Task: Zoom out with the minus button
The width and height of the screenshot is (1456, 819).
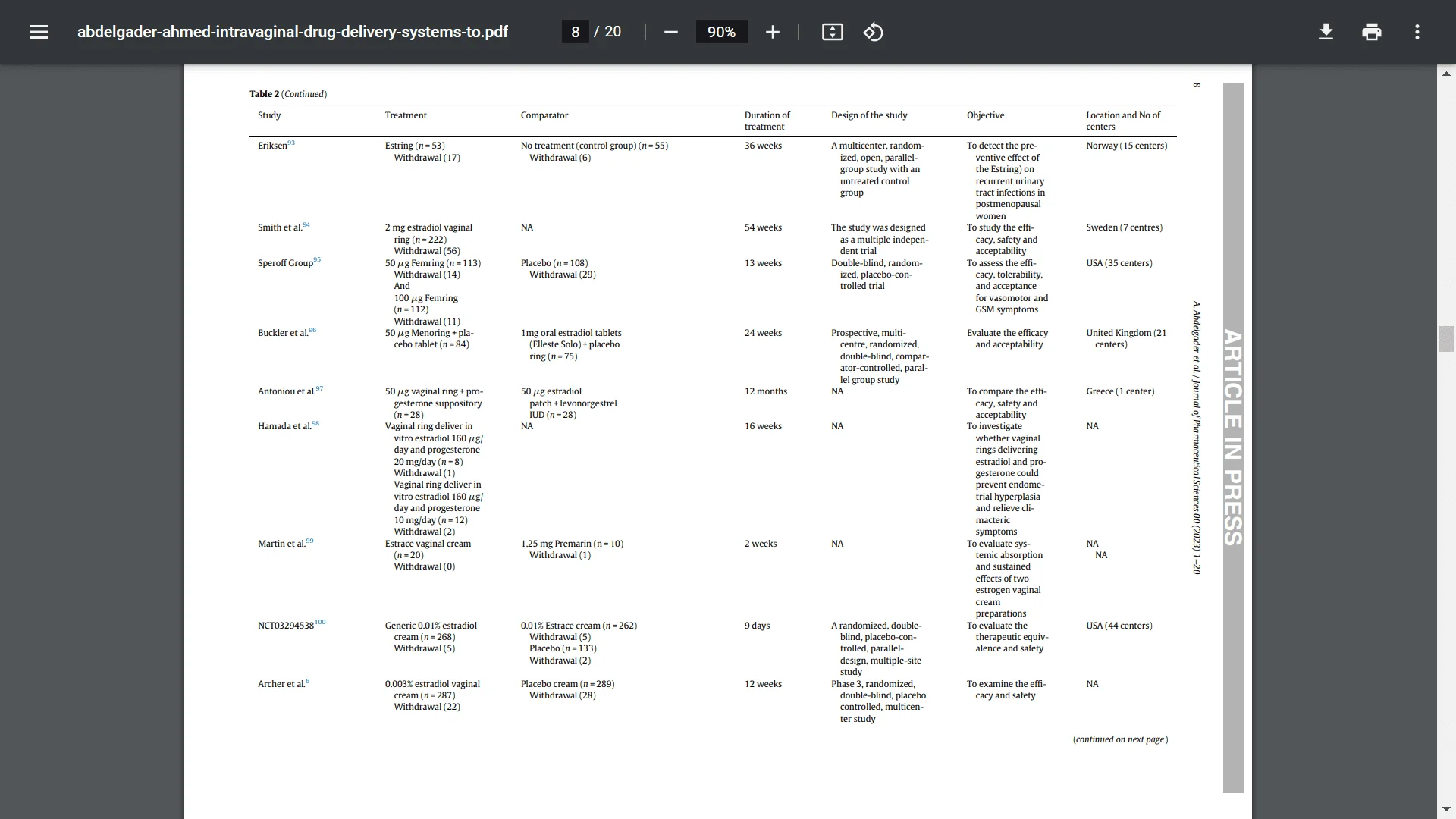Action: click(x=670, y=32)
